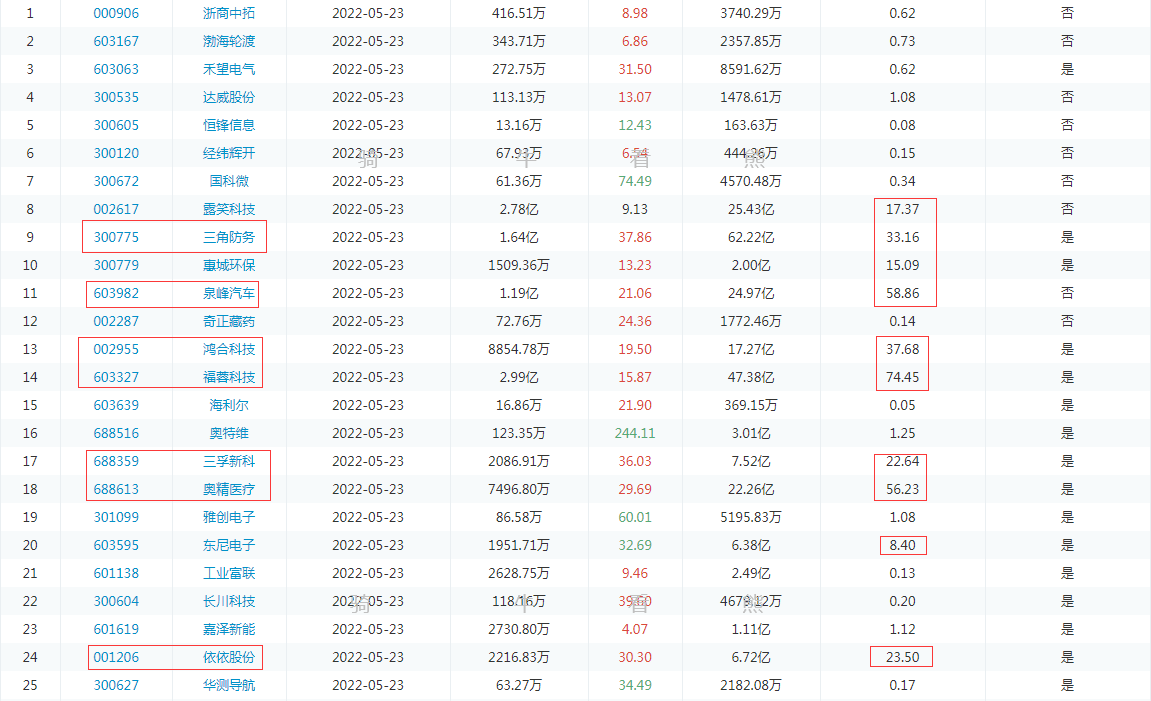Open stock code 688359
This screenshot has height=701, width=1151.
[116, 461]
